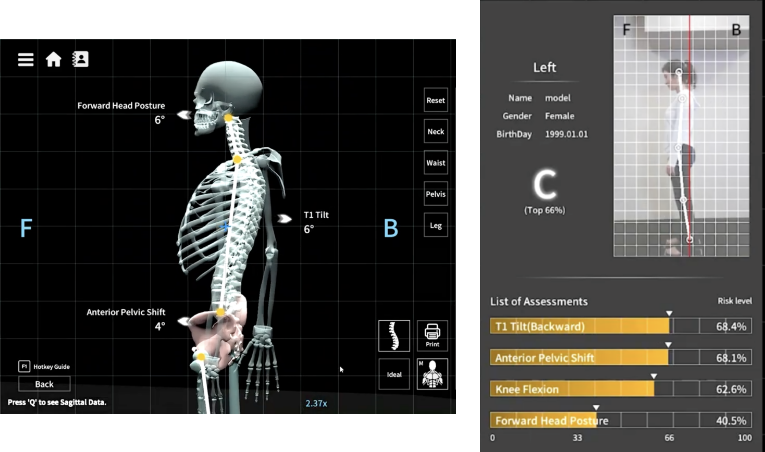
Task: Click the spine view icon
Action: 394,335
